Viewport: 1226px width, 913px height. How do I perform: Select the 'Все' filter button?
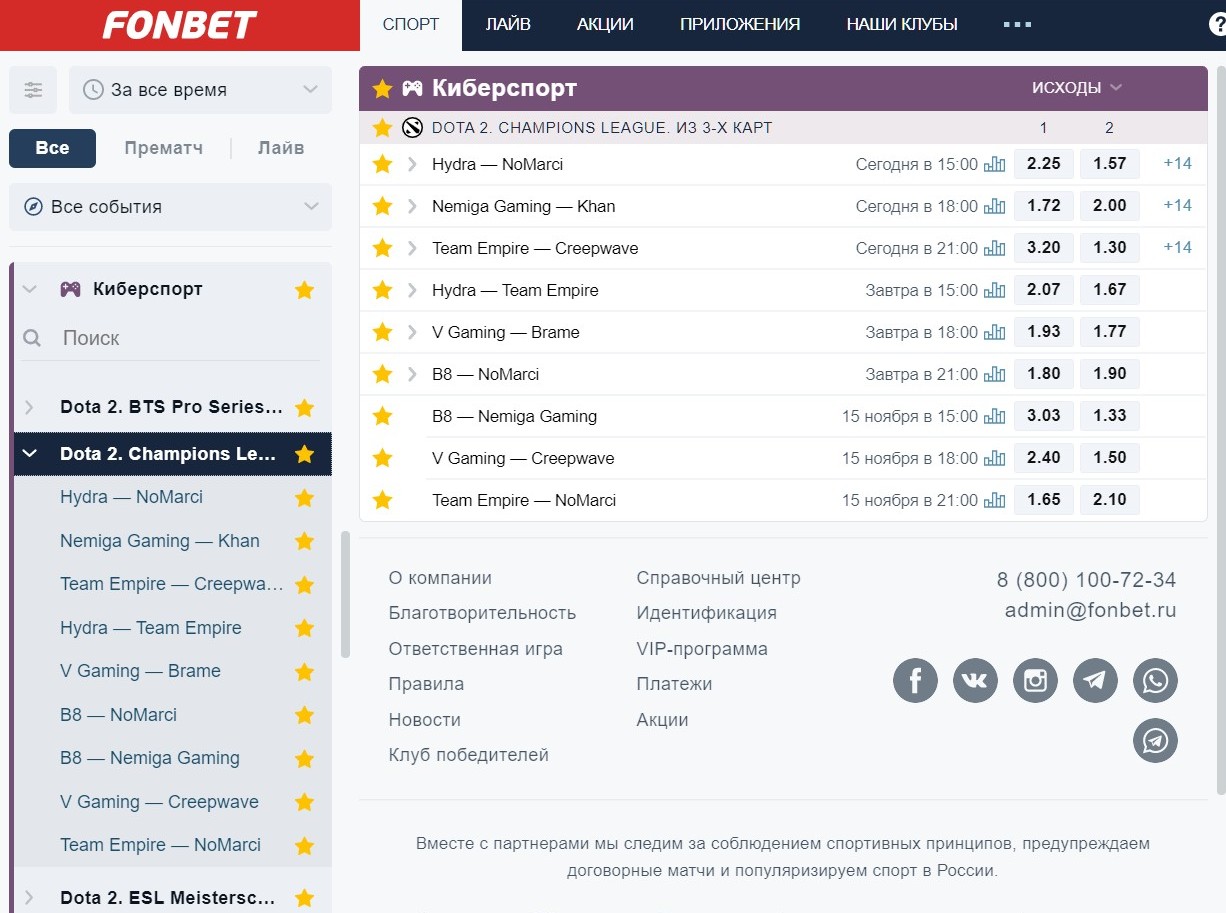(52, 148)
